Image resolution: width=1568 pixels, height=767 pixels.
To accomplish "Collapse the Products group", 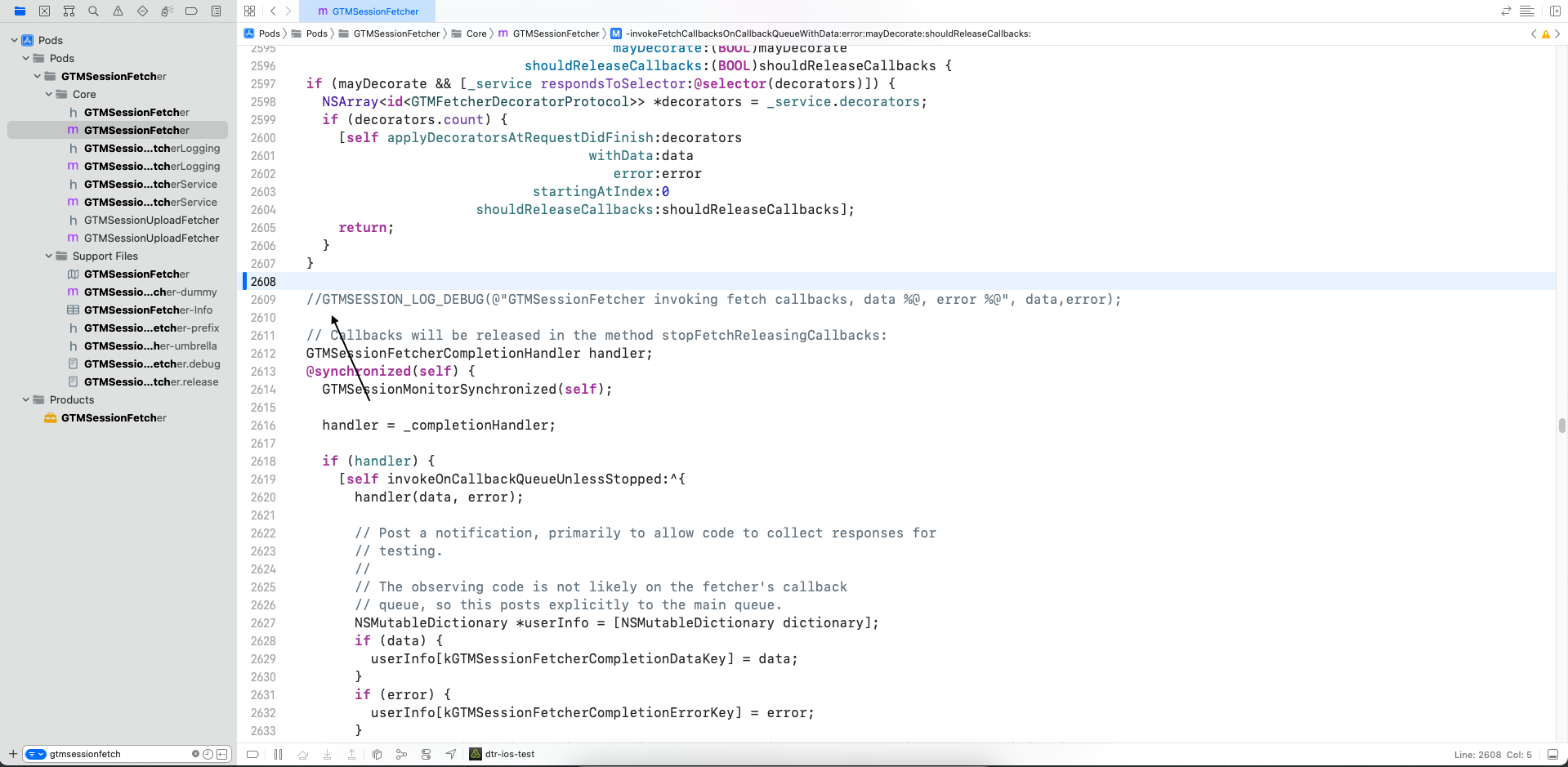I will (x=25, y=399).
